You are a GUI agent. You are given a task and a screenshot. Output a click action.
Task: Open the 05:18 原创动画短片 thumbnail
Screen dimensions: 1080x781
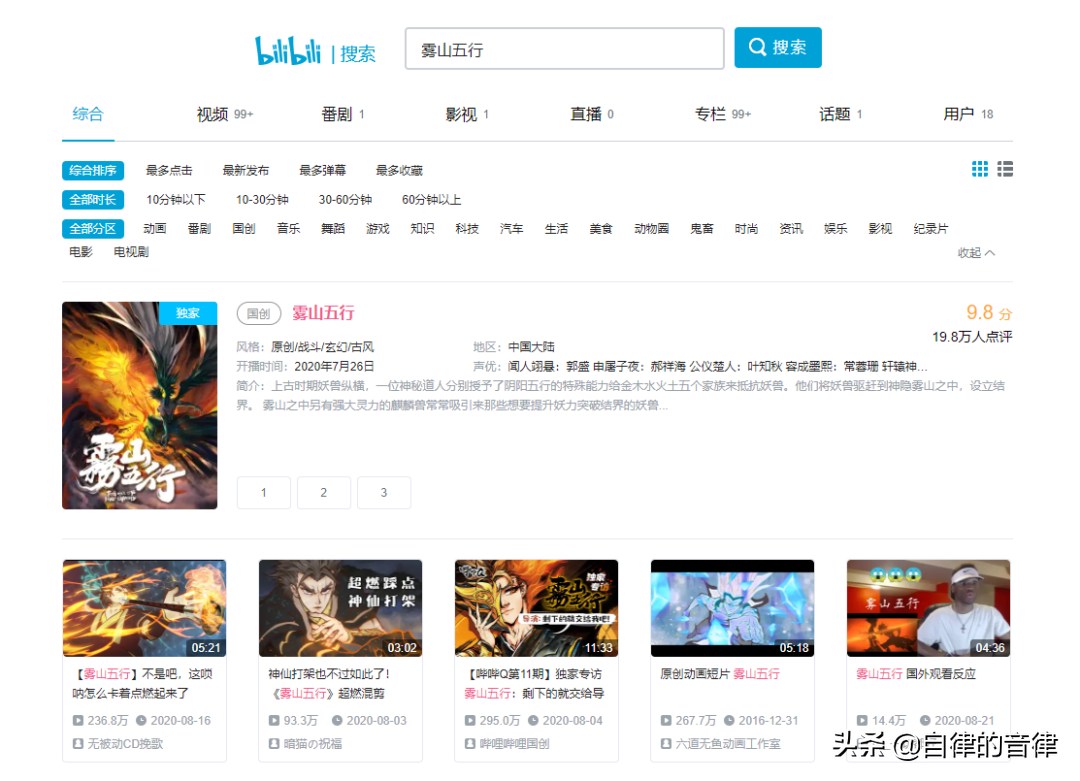[732, 608]
